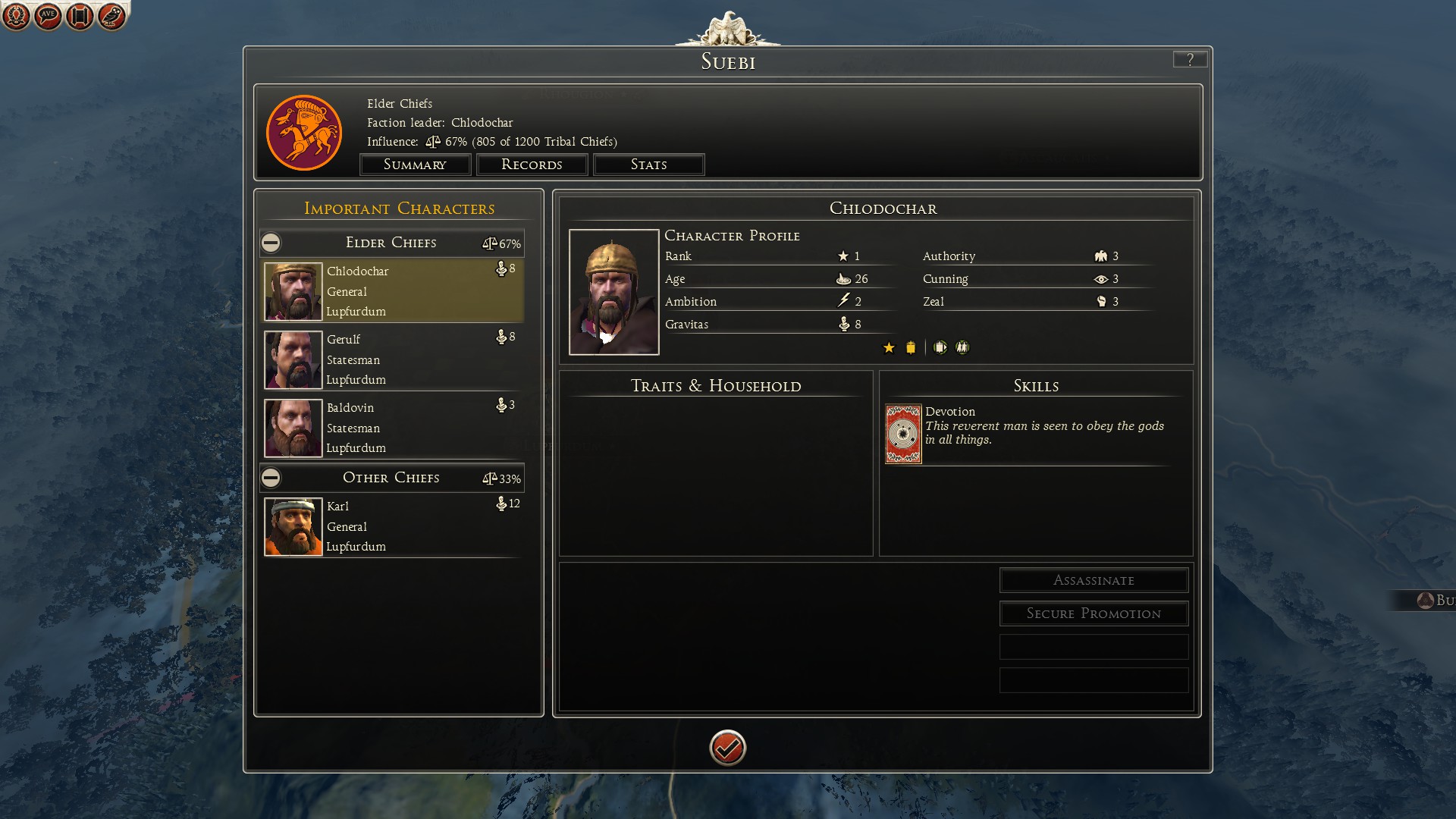Viewport: 1456px width, 819px height.
Task: Open the Stats tab
Action: tap(648, 165)
